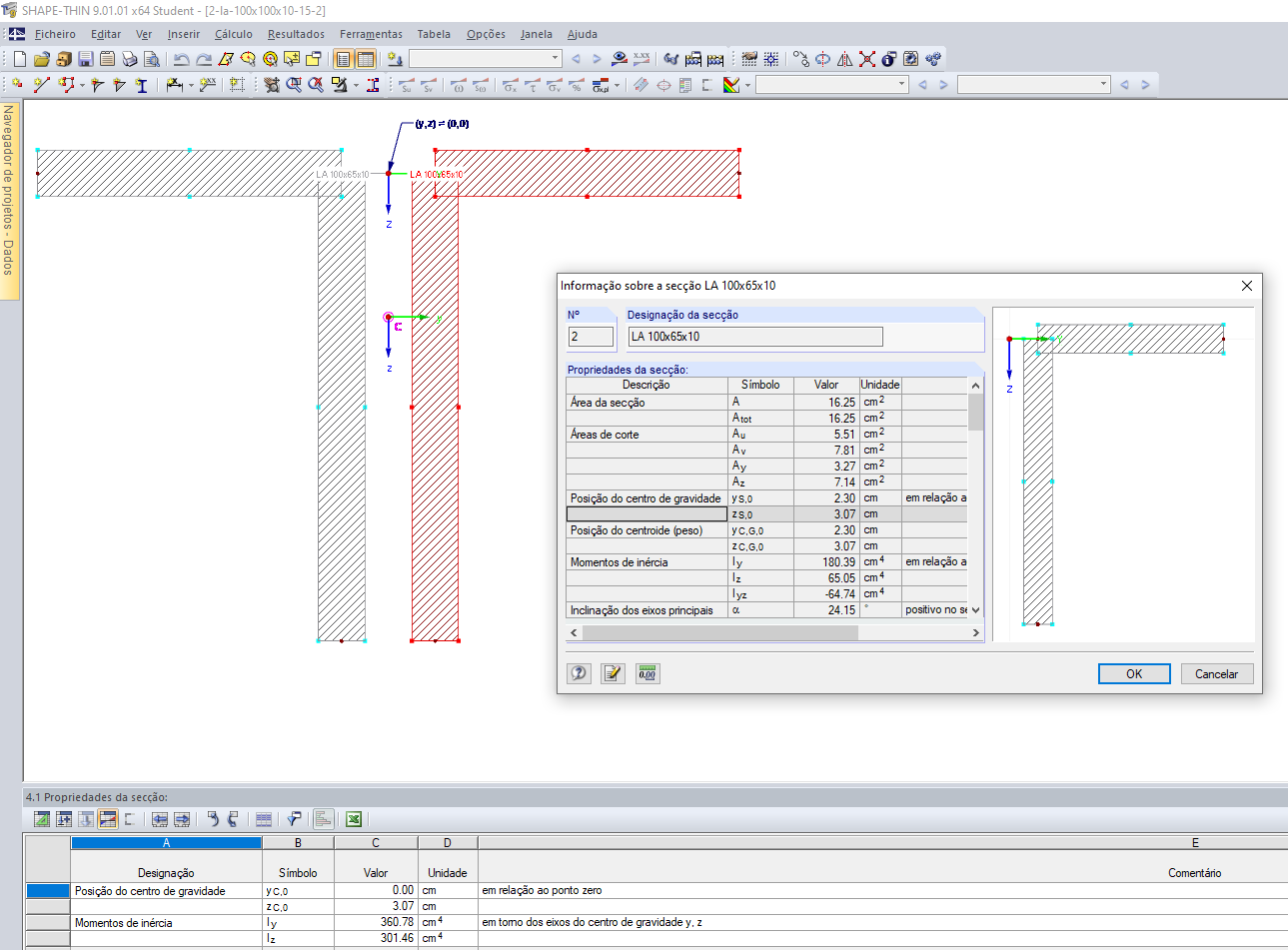Click Cancelar in the section dialog

(1217, 673)
